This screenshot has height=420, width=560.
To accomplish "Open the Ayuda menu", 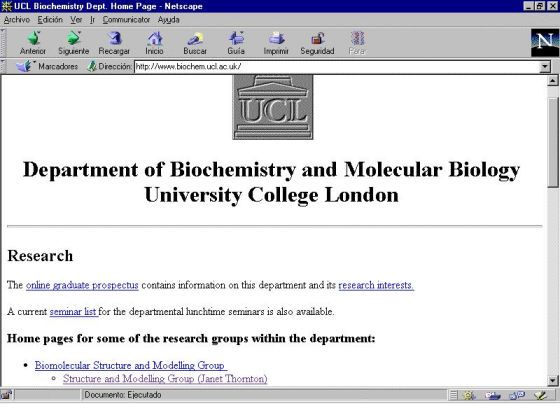I will tap(169, 20).
